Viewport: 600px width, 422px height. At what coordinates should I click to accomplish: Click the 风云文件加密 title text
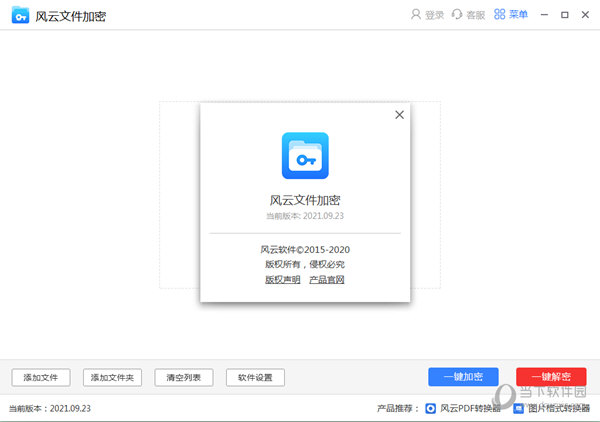point(71,16)
